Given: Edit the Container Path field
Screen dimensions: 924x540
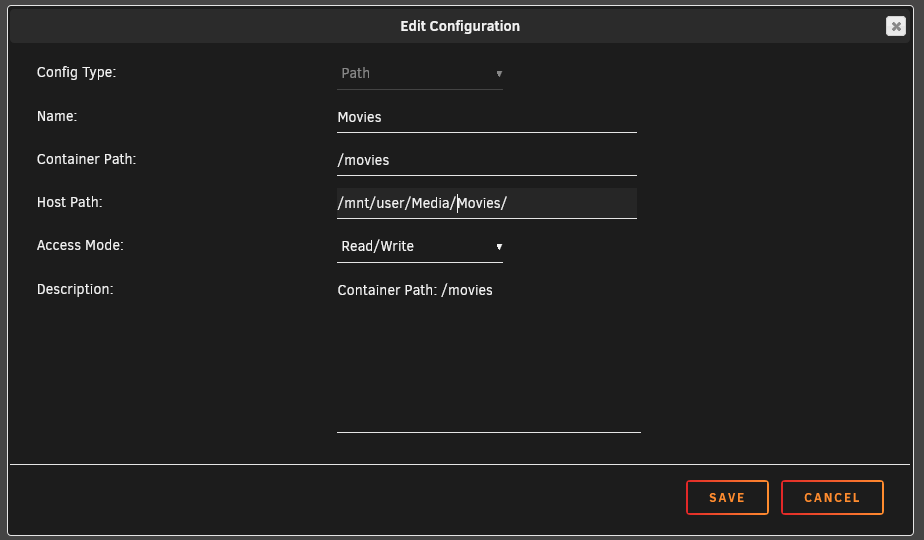Looking at the screenshot, I should click(x=487, y=160).
